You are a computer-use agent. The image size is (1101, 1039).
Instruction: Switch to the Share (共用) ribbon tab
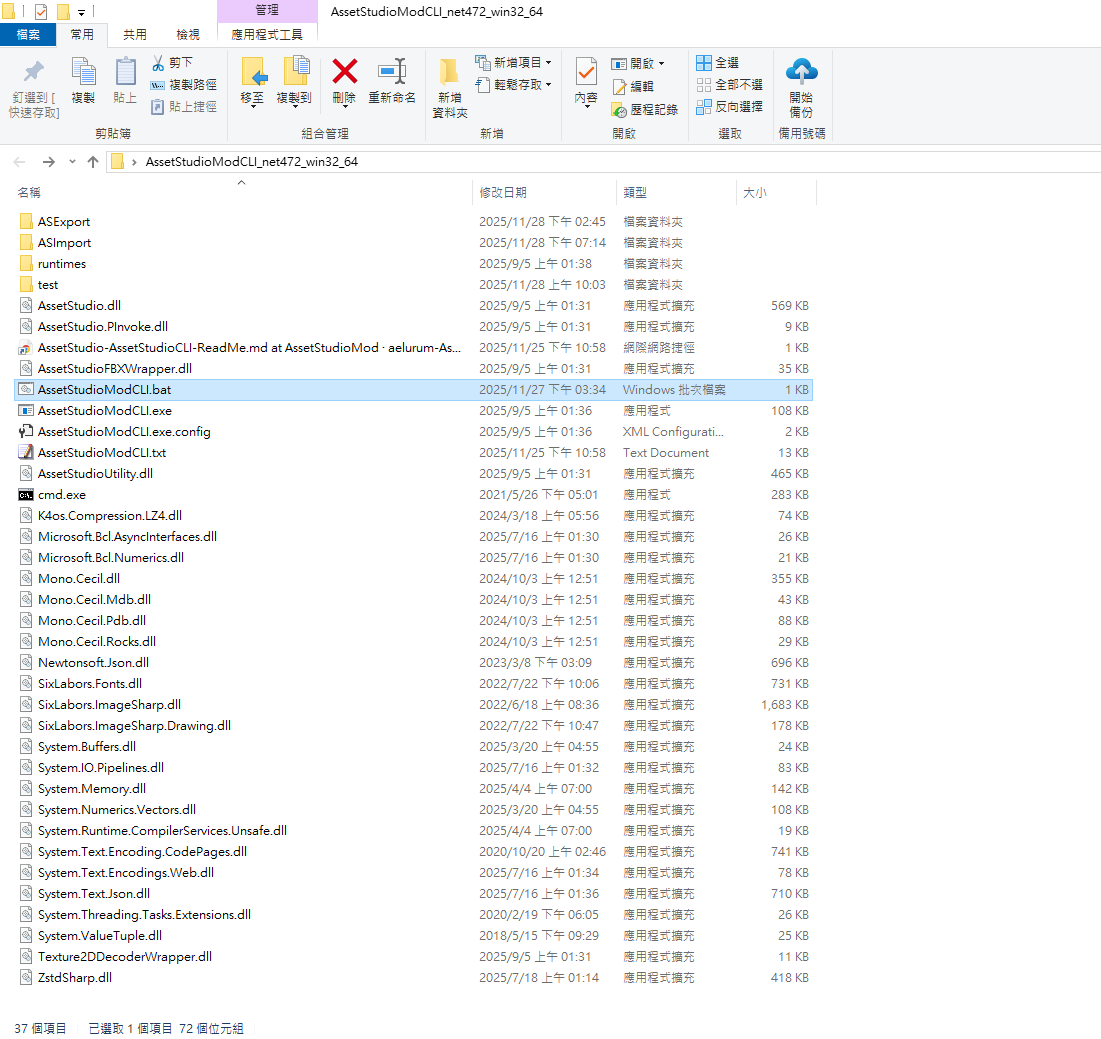[x=134, y=34]
